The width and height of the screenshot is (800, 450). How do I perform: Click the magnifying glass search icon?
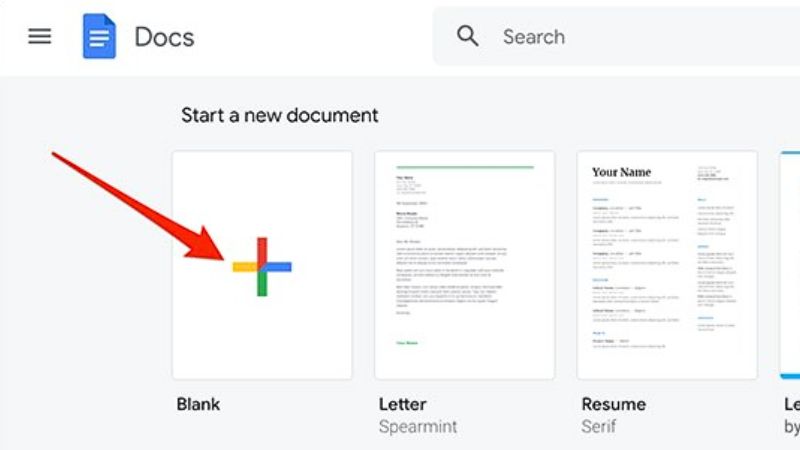pos(468,37)
